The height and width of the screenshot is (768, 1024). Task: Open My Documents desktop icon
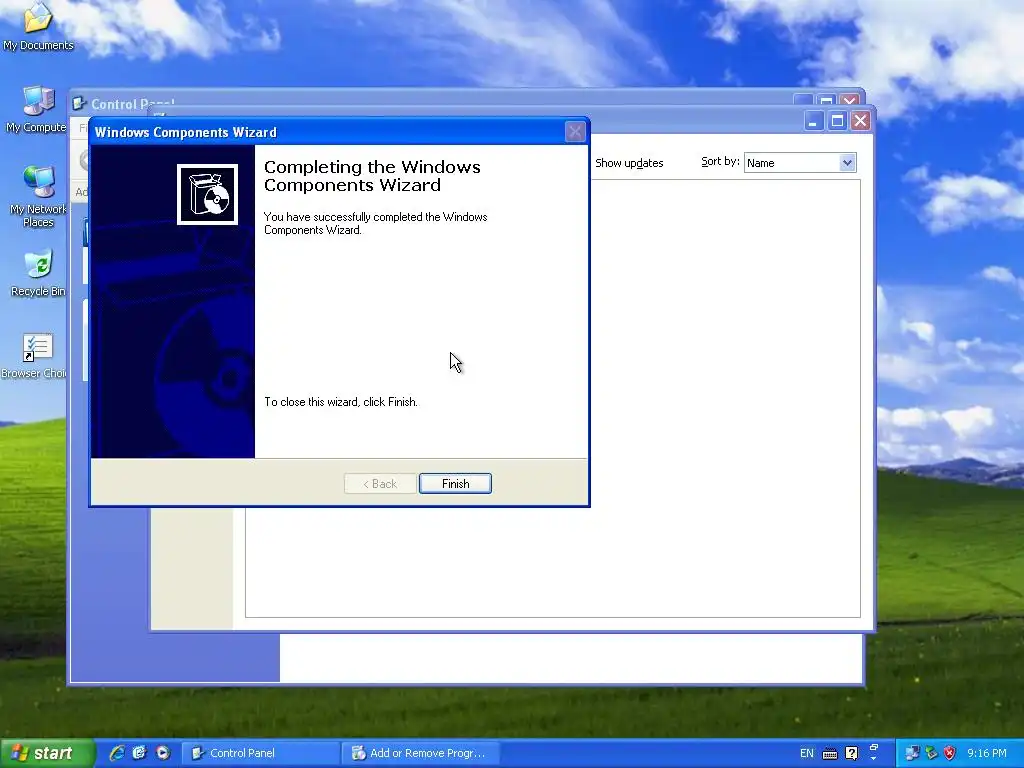[38, 27]
